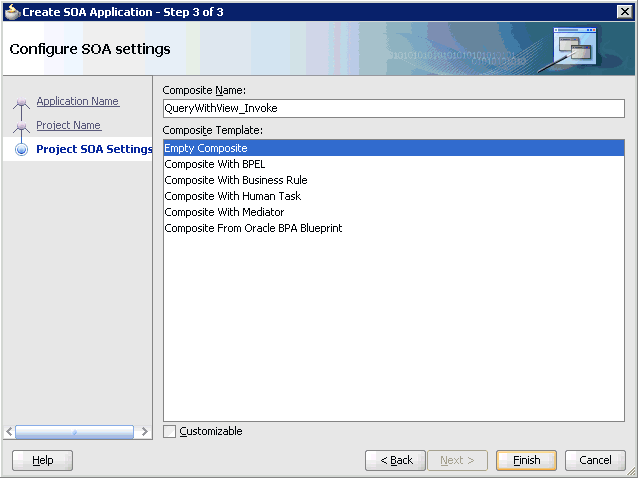Choose Composite With Human Task
The width and height of the screenshot is (638, 478).
(x=393, y=196)
